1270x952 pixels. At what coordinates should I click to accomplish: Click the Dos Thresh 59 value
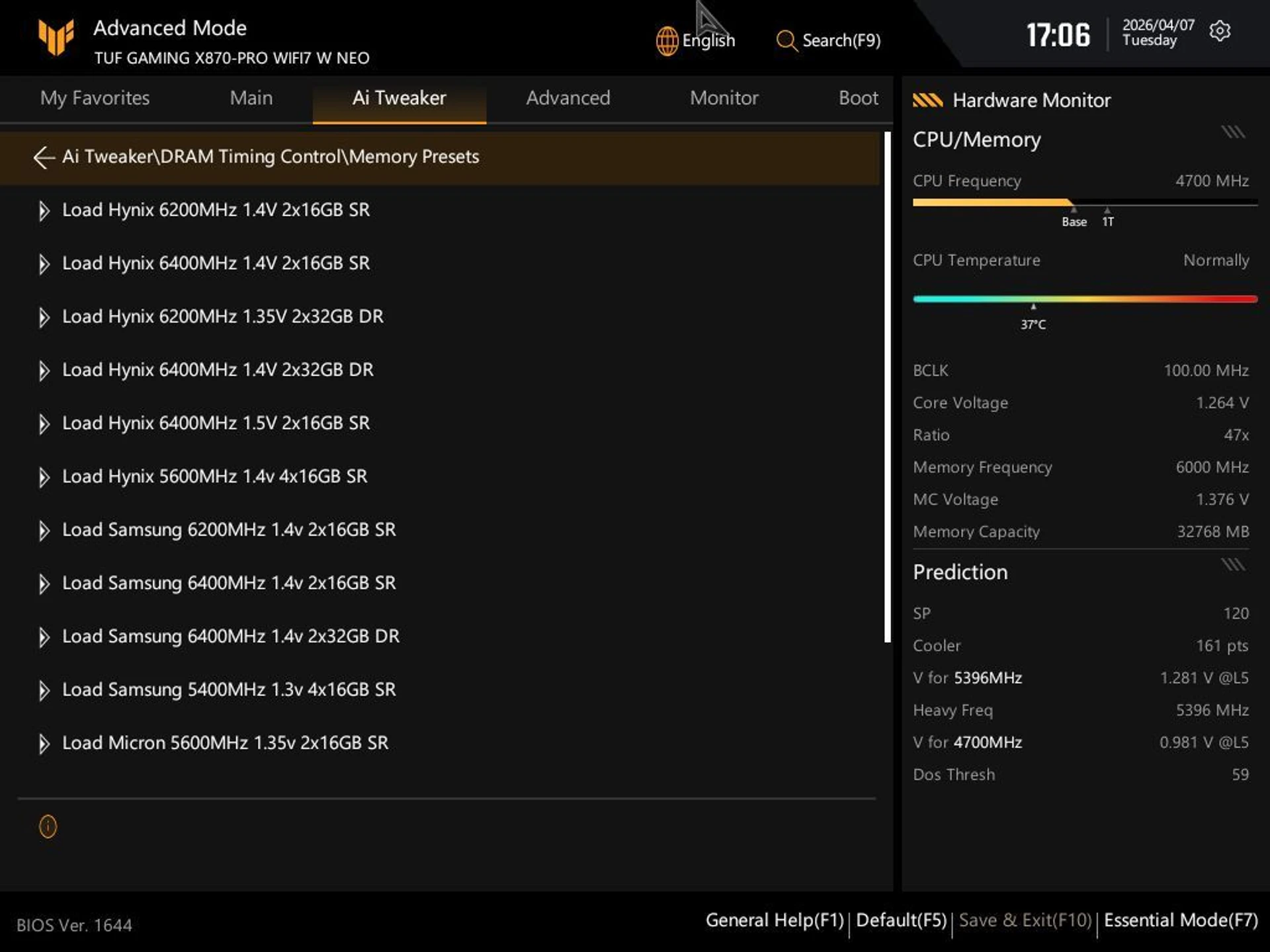1240,775
